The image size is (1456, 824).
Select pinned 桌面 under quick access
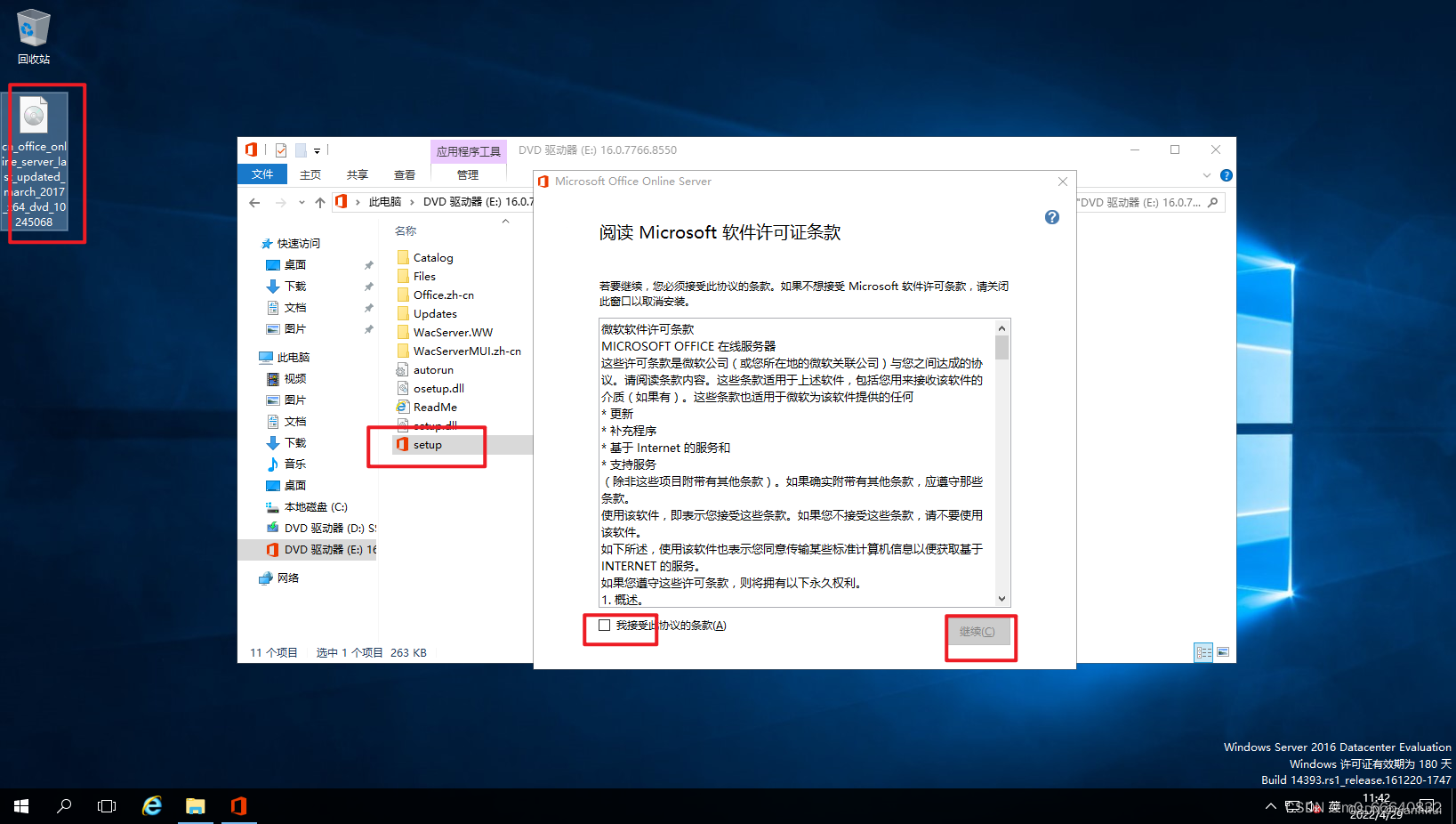tap(295, 264)
